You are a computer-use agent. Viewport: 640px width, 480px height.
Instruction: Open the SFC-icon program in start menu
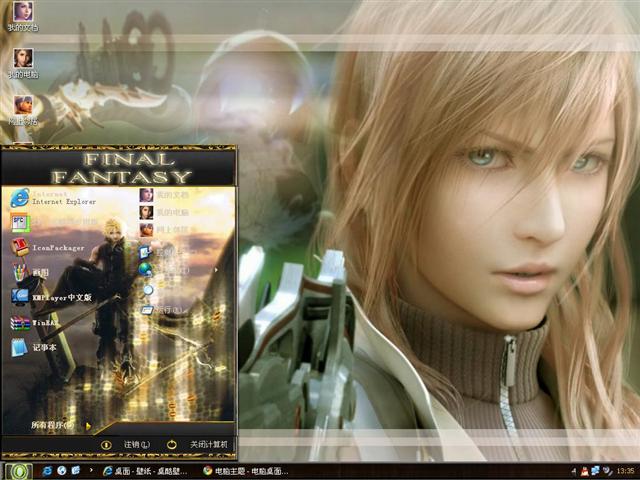tap(53, 222)
